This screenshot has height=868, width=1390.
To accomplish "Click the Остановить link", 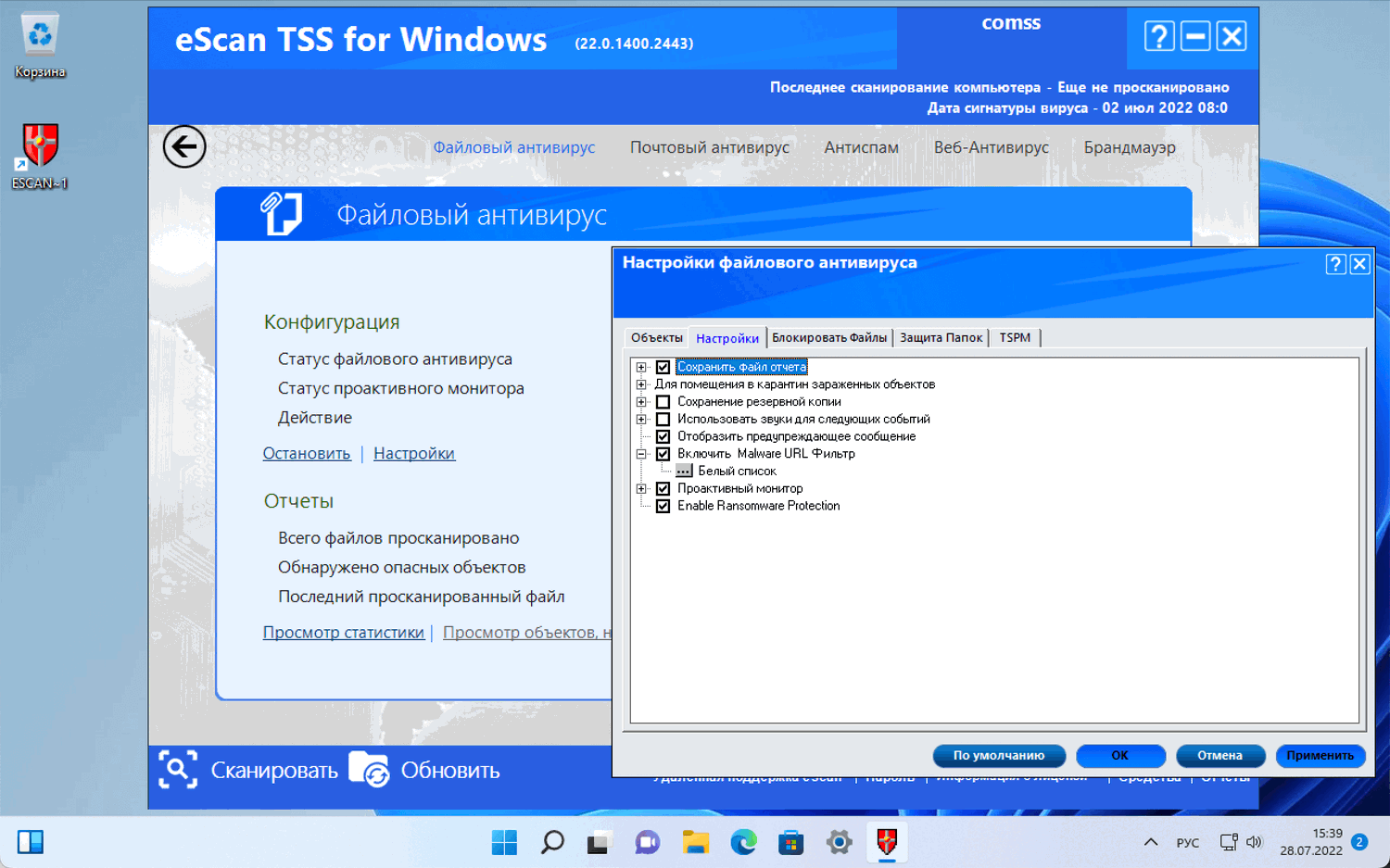I will (307, 454).
